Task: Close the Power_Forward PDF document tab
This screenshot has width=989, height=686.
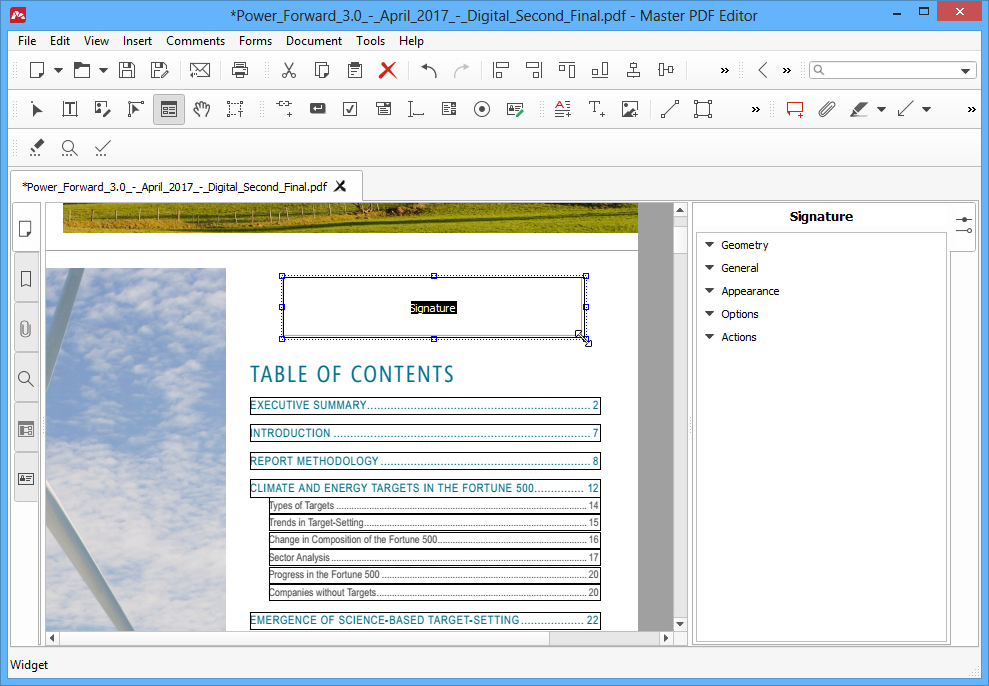Action: click(x=340, y=186)
